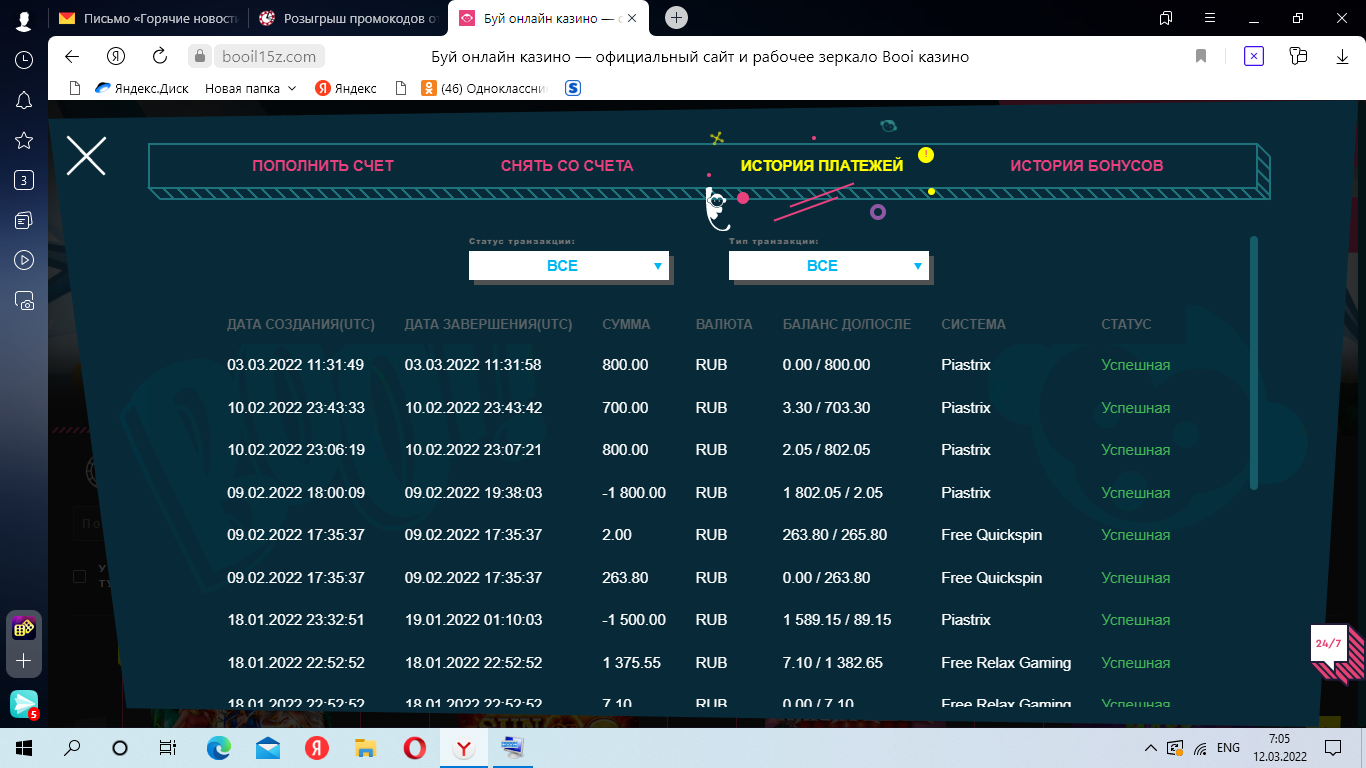Open the ПОПОЛНИТЬ СЧЕТ tab
This screenshot has height=768, width=1366.
pyautogui.click(x=323, y=166)
